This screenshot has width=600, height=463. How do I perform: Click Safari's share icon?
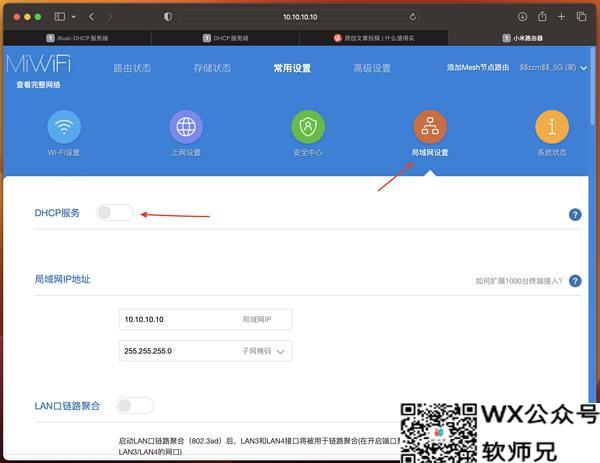[x=542, y=17]
